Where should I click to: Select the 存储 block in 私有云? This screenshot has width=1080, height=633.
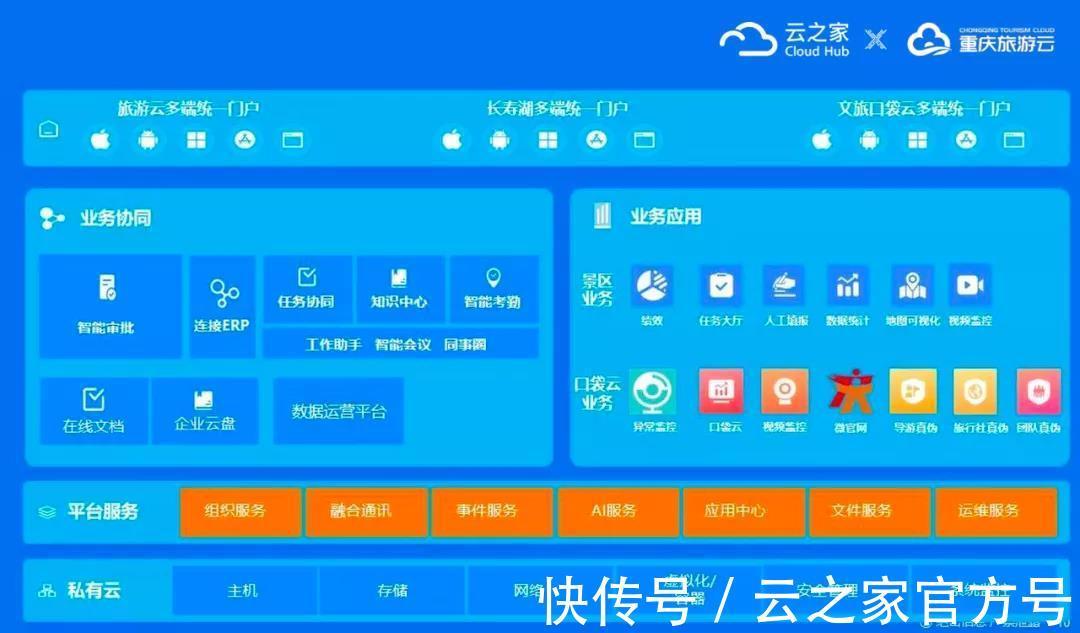tap(393, 590)
